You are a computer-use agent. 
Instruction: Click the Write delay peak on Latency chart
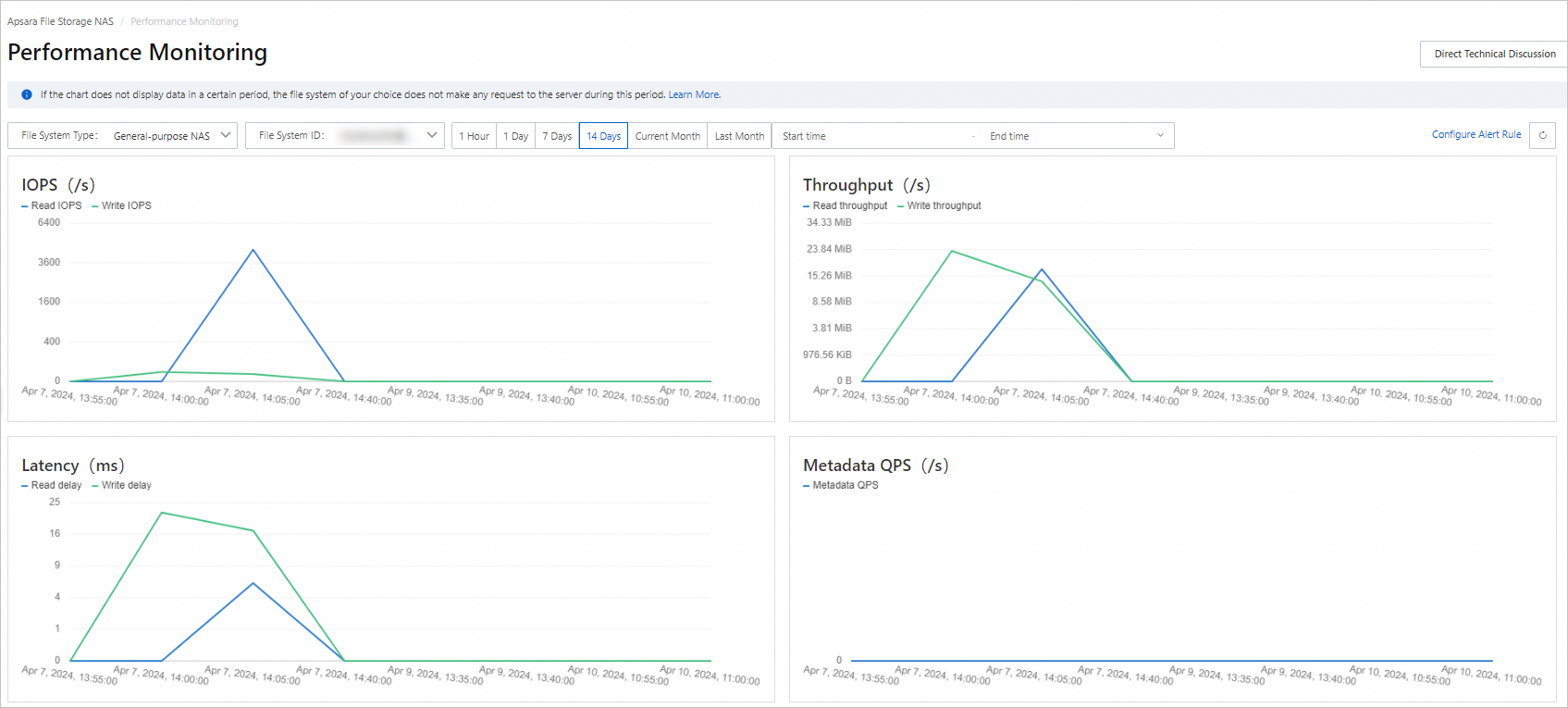[162, 513]
